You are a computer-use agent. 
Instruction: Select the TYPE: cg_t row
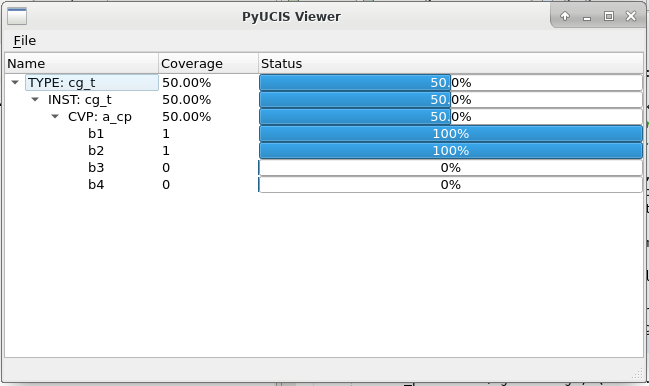click(92, 83)
